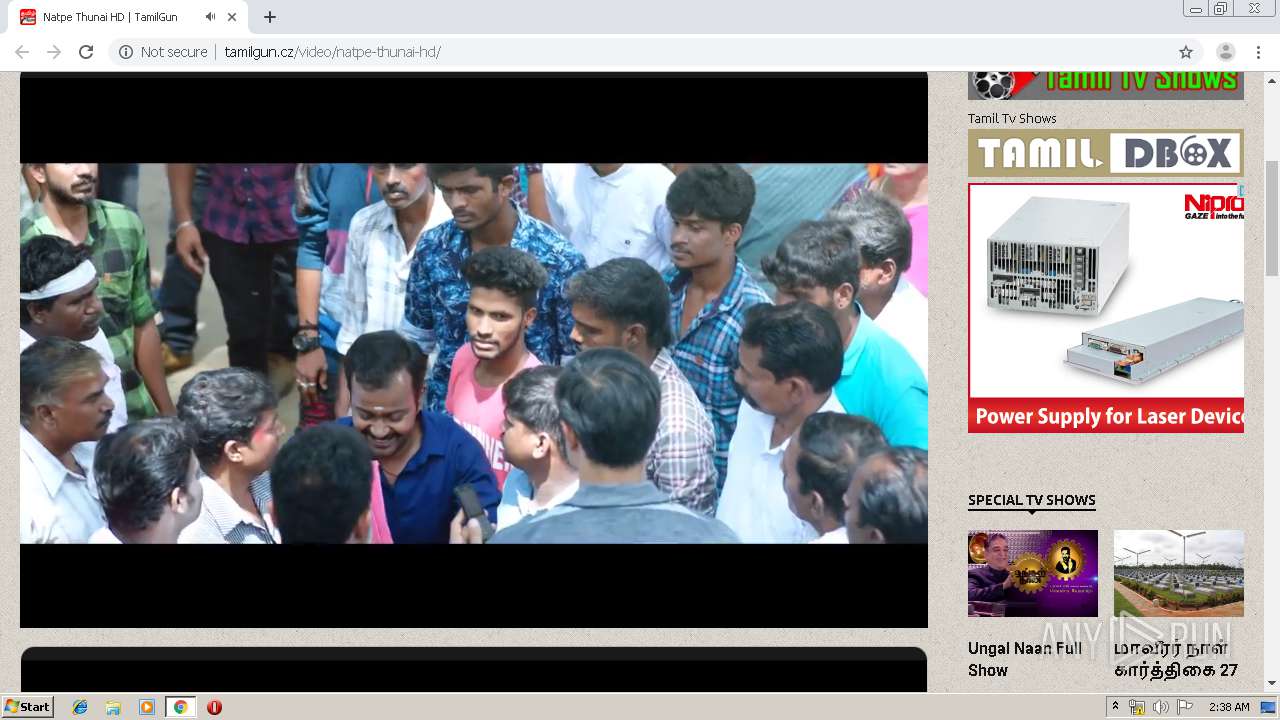This screenshot has height=720, width=1280.
Task: Click the scrollbar down arrow
Action: (x=1272, y=683)
